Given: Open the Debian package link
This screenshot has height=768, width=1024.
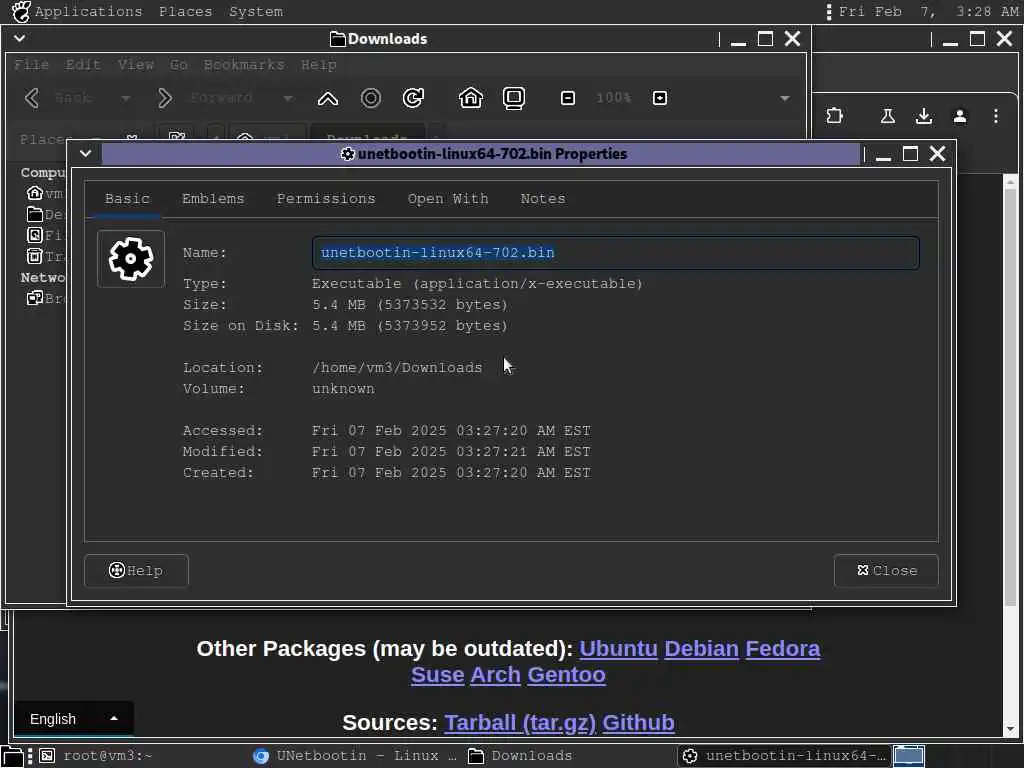Looking at the screenshot, I should [701, 648].
